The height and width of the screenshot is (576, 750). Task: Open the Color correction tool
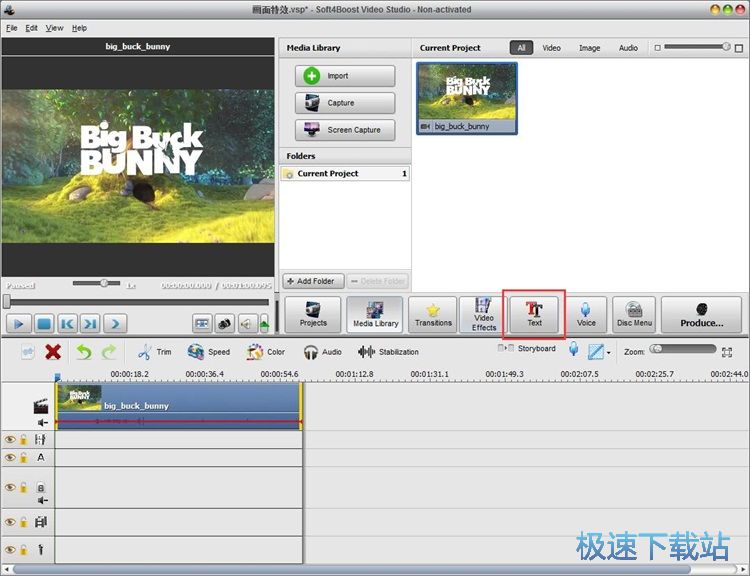(265, 352)
